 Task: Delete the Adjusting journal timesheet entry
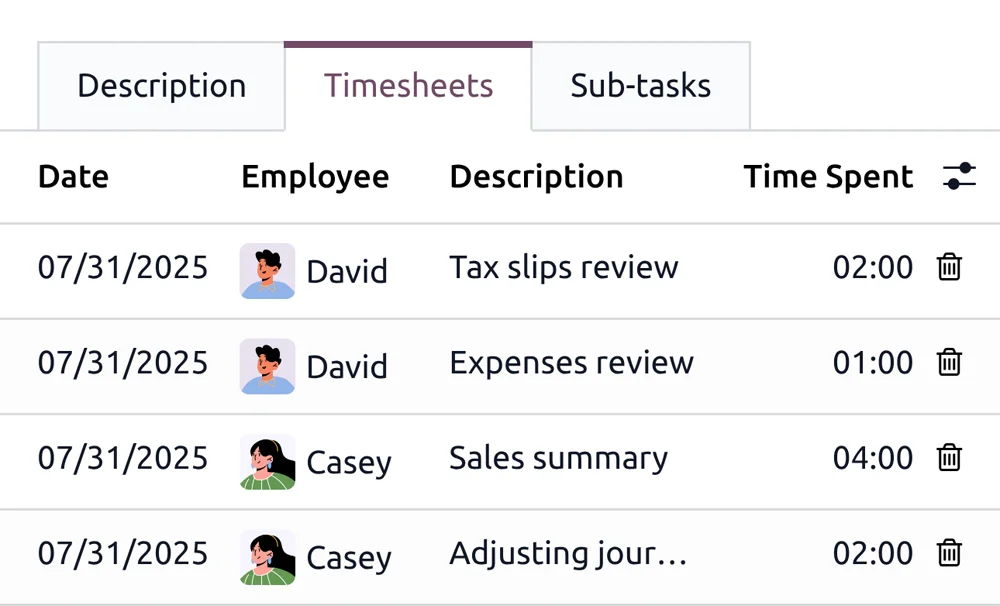click(x=949, y=553)
